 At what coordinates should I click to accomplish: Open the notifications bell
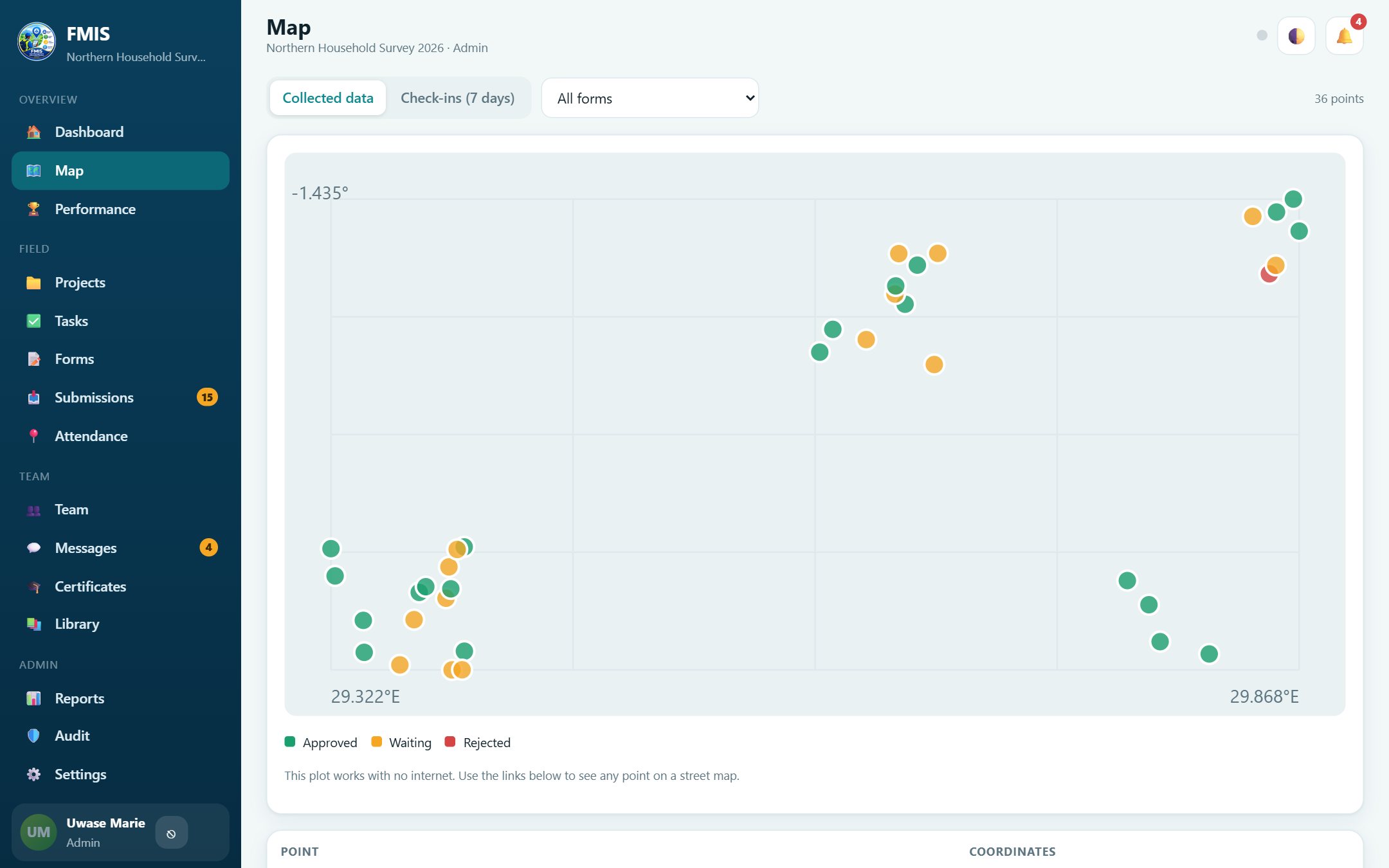(1344, 36)
